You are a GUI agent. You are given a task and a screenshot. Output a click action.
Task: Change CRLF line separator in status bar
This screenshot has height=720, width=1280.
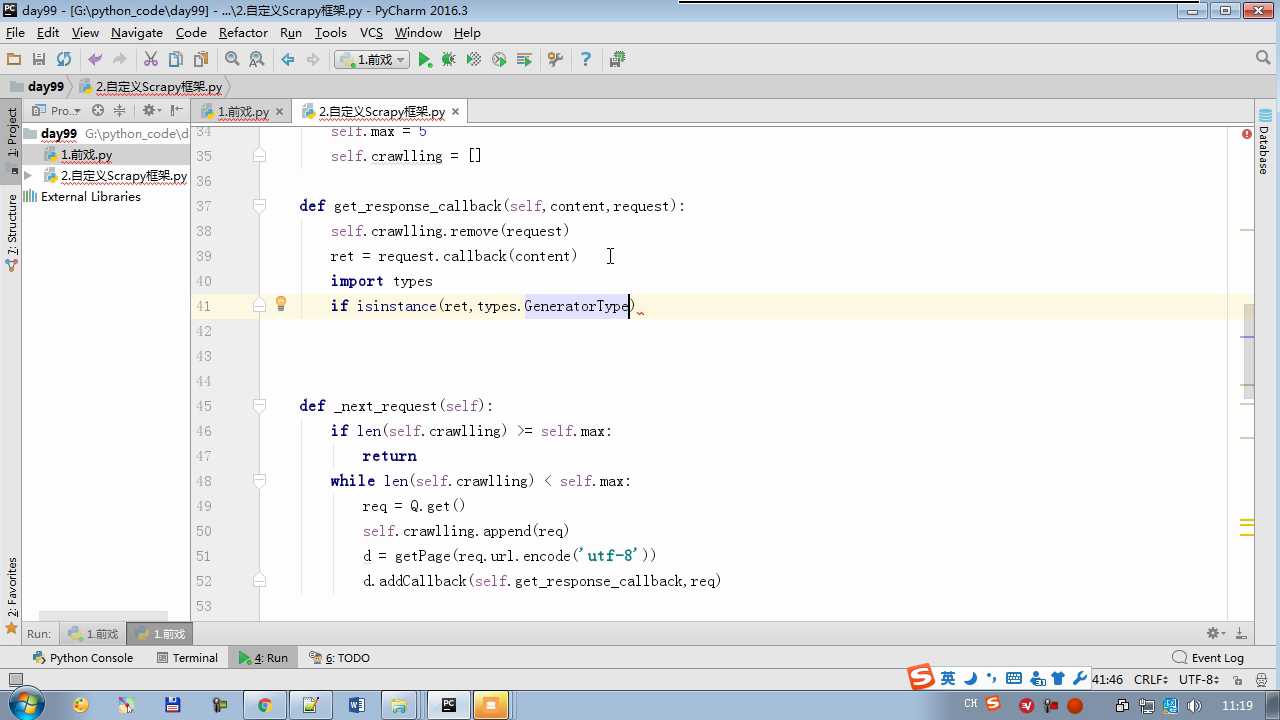1151,679
